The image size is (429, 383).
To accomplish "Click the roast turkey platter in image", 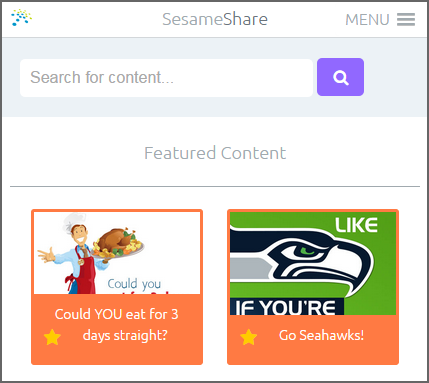I will [119, 243].
